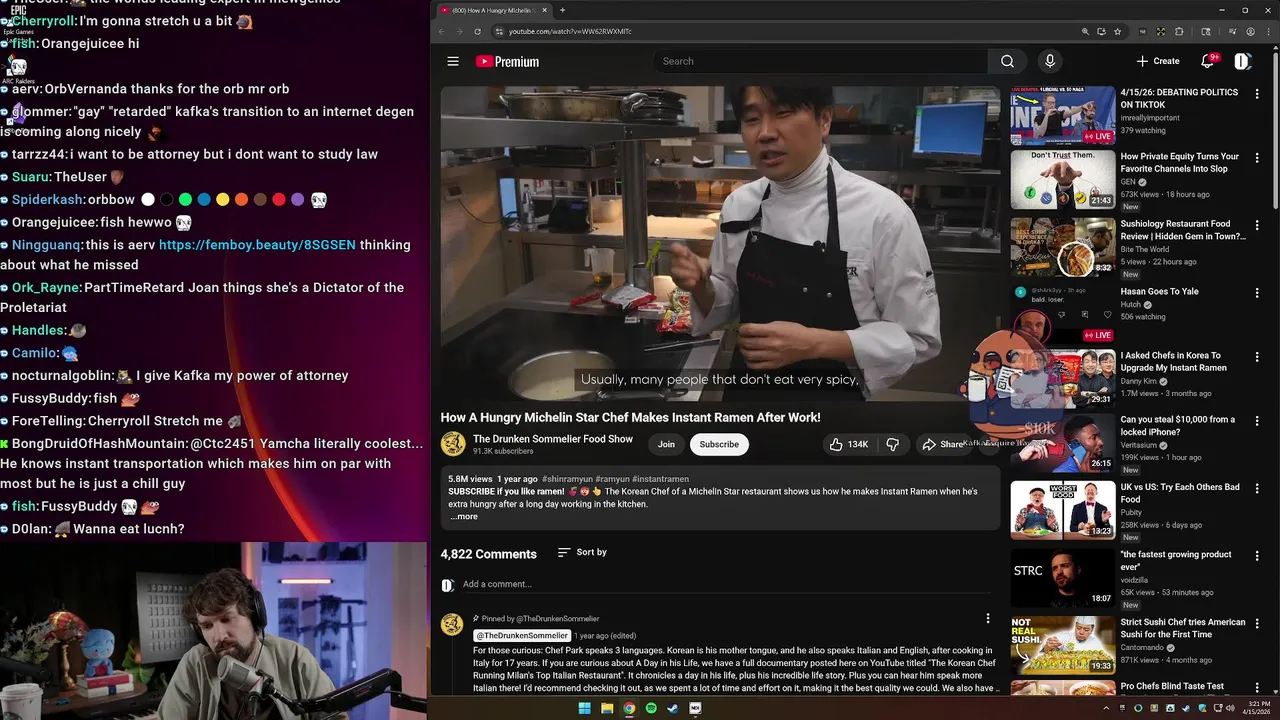
Task: Open Windows Start menu
Action: (584, 708)
